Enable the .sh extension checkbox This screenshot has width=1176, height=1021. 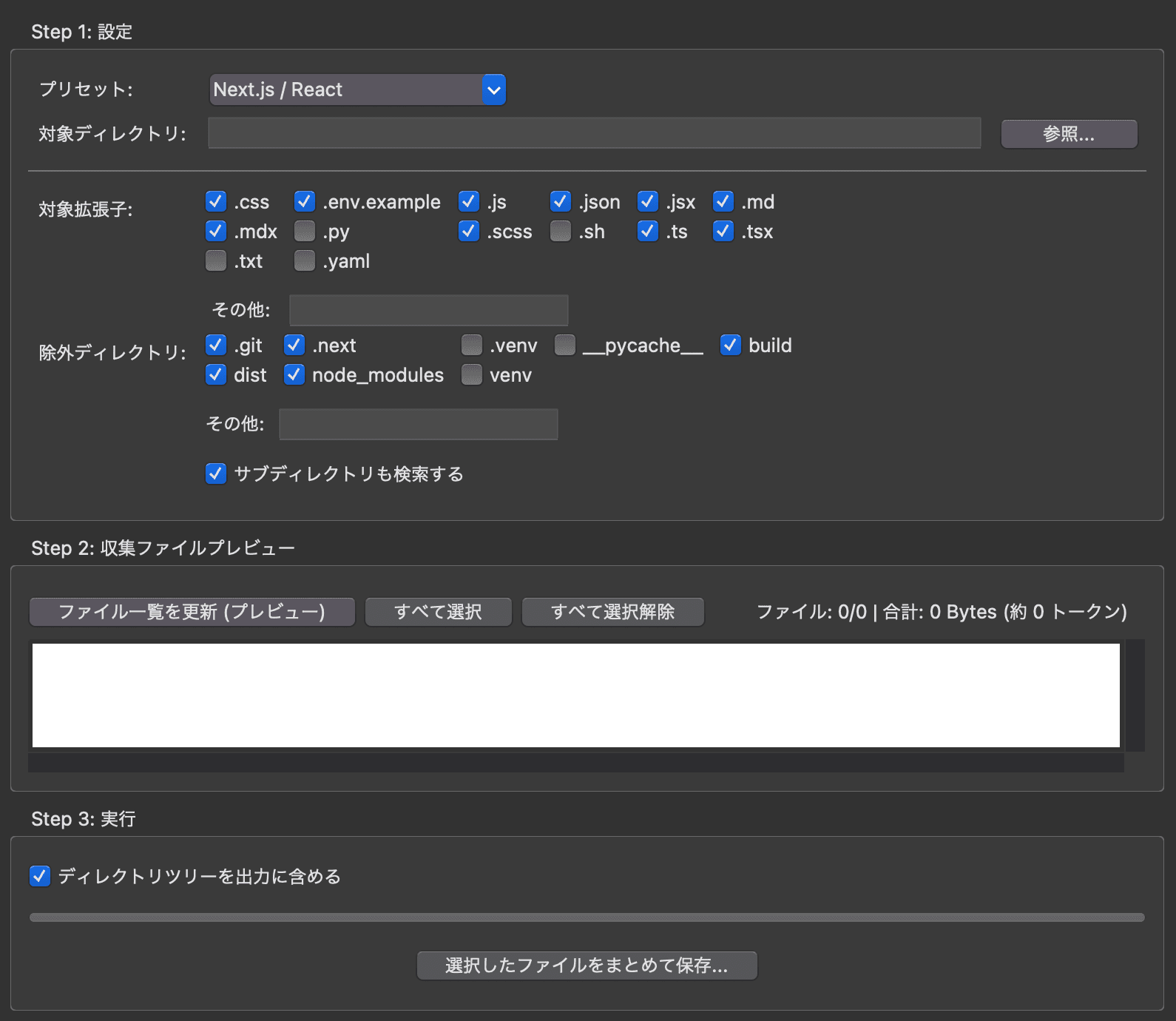pyautogui.click(x=560, y=231)
